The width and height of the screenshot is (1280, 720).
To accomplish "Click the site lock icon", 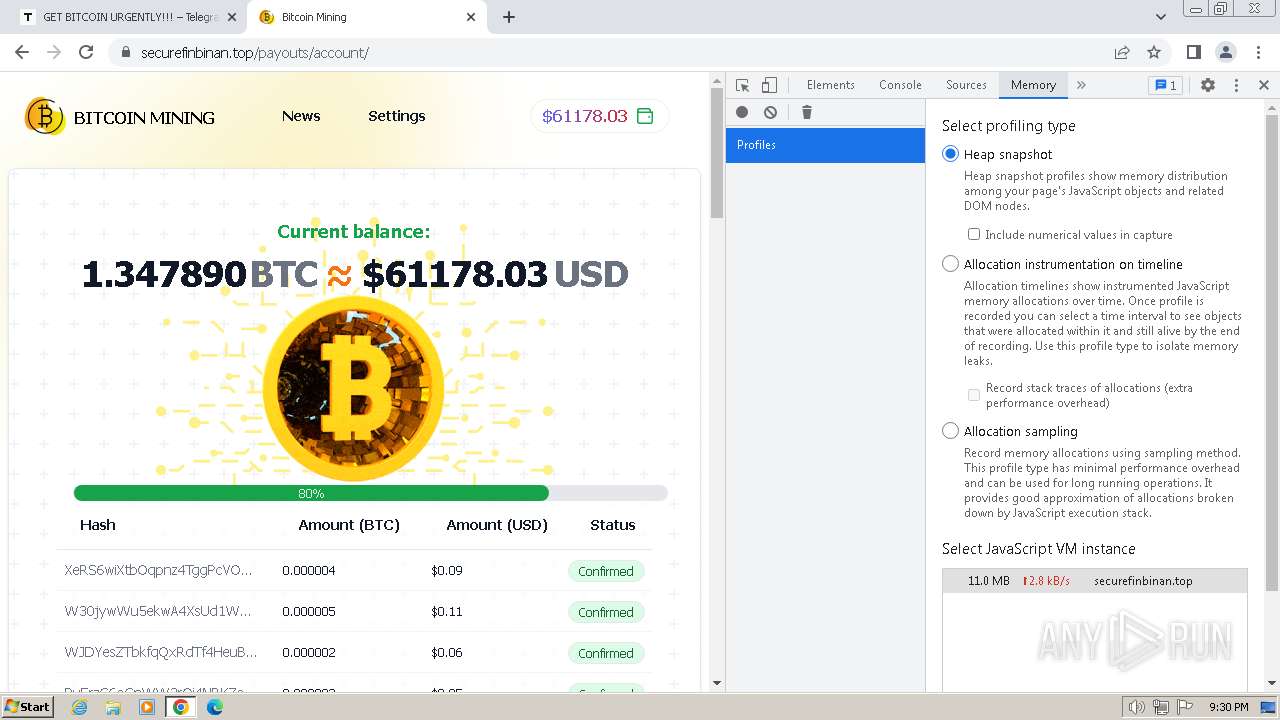I will click(x=125, y=52).
